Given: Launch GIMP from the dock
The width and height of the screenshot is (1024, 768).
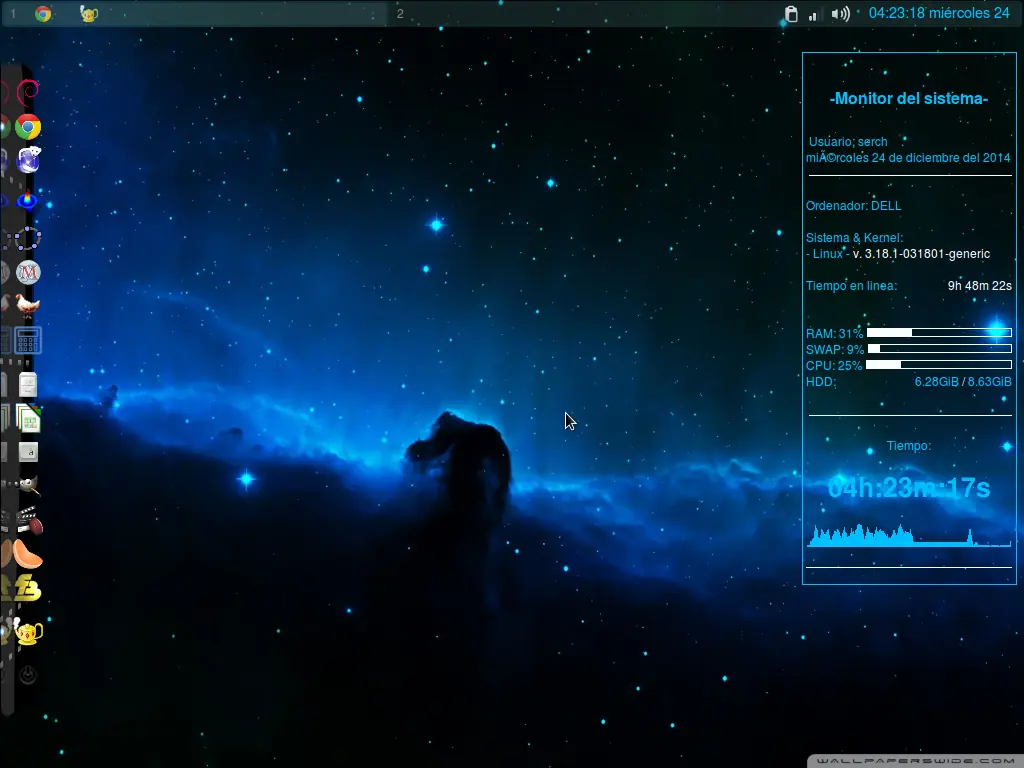Looking at the screenshot, I should click(x=28, y=485).
